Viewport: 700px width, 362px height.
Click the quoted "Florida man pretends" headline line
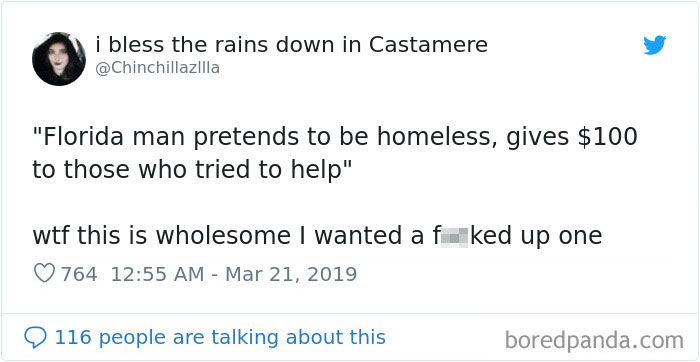point(335,137)
